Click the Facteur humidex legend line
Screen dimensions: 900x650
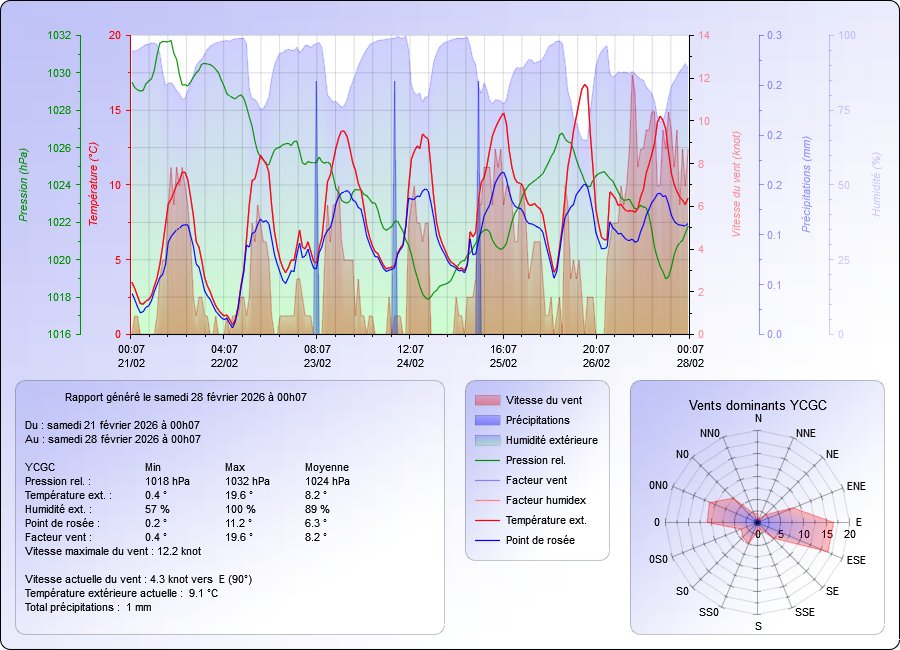pyautogui.click(x=486, y=500)
